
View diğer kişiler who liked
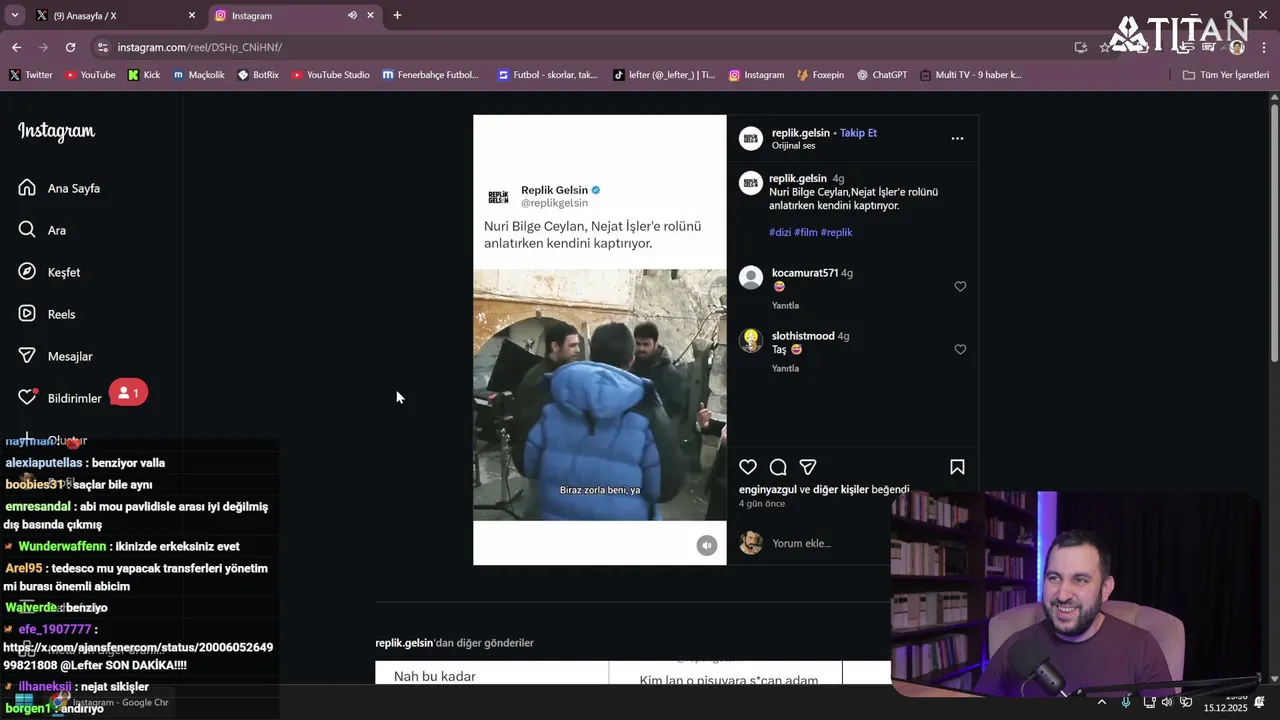[840, 490]
